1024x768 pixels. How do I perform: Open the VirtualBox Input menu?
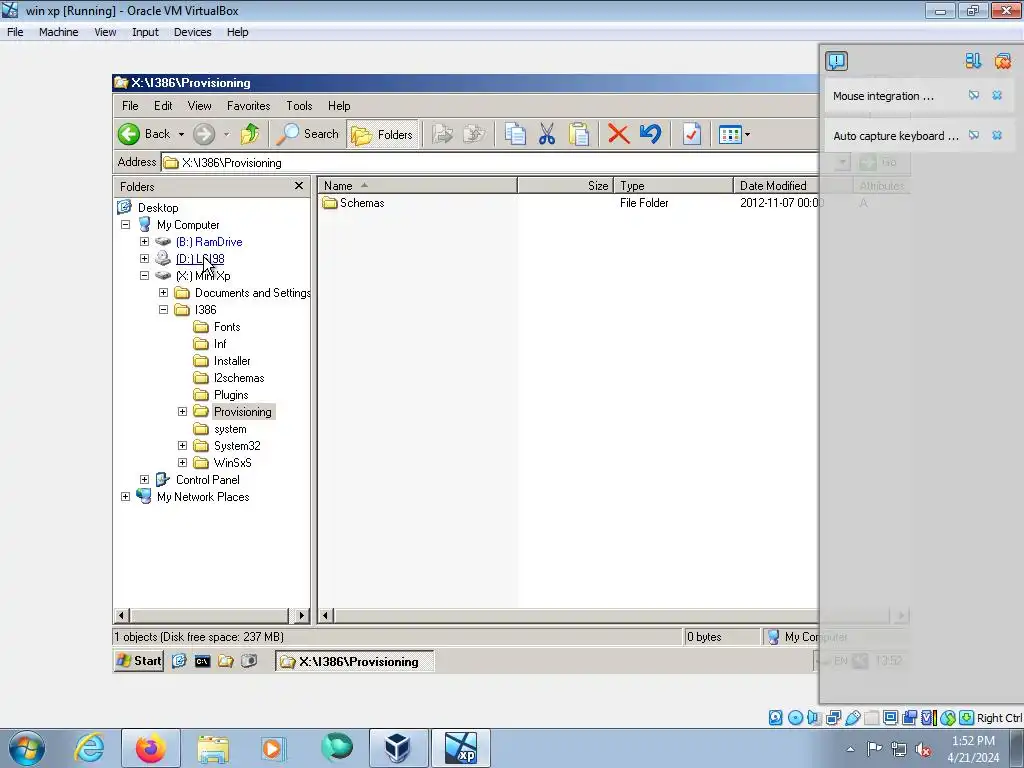tap(145, 32)
